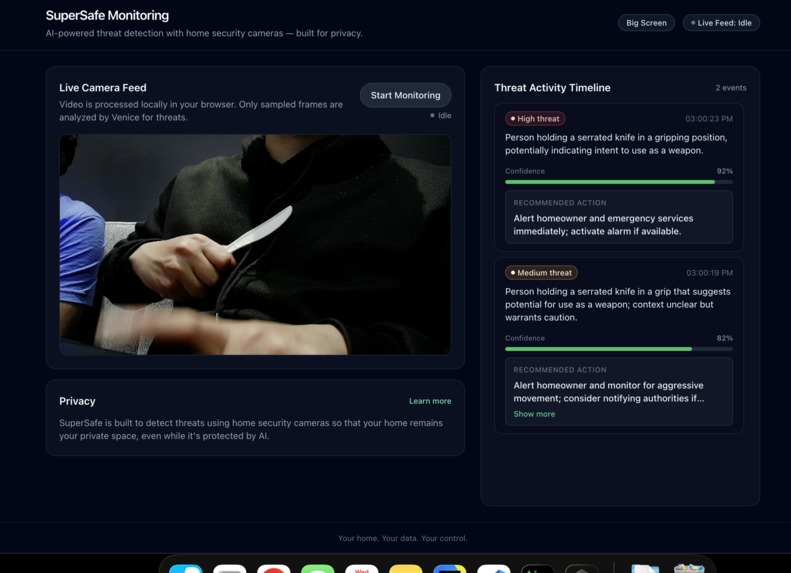Click the Privacy section heading

tap(77, 401)
